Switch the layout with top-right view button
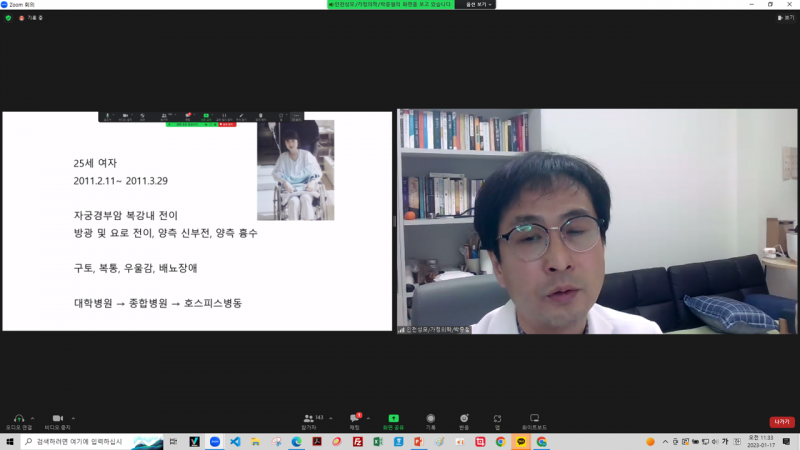800x450 pixels. (x=786, y=18)
